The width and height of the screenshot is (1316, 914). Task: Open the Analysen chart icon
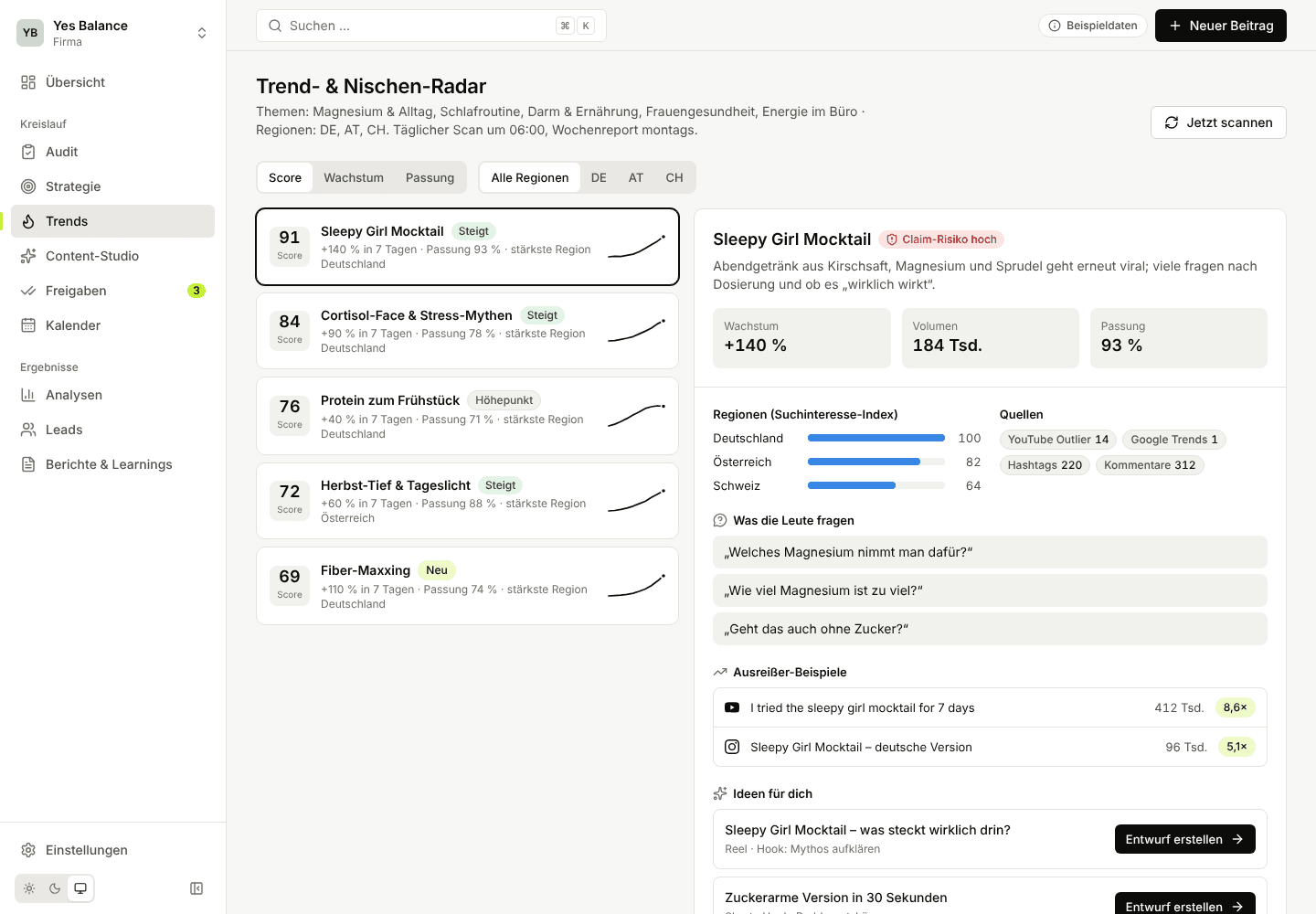click(x=28, y=395)
